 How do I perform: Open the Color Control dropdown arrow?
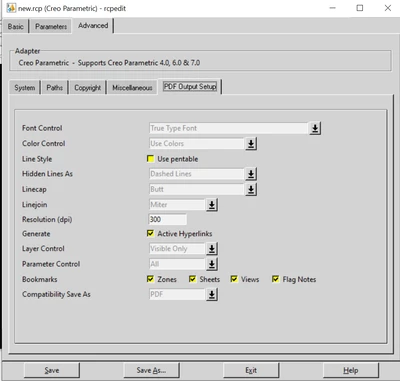click(251, 144)
